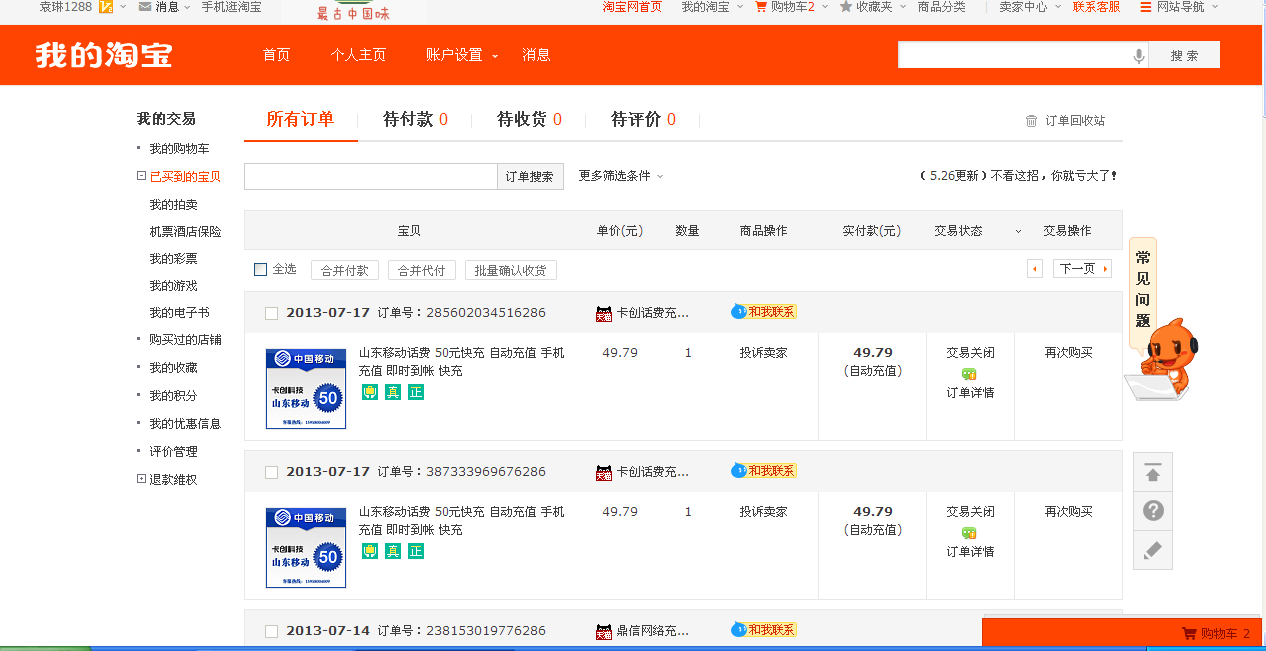Click the previous page arrow icon
Screen dimensions: 1266x651
[x=1035, y=269]
